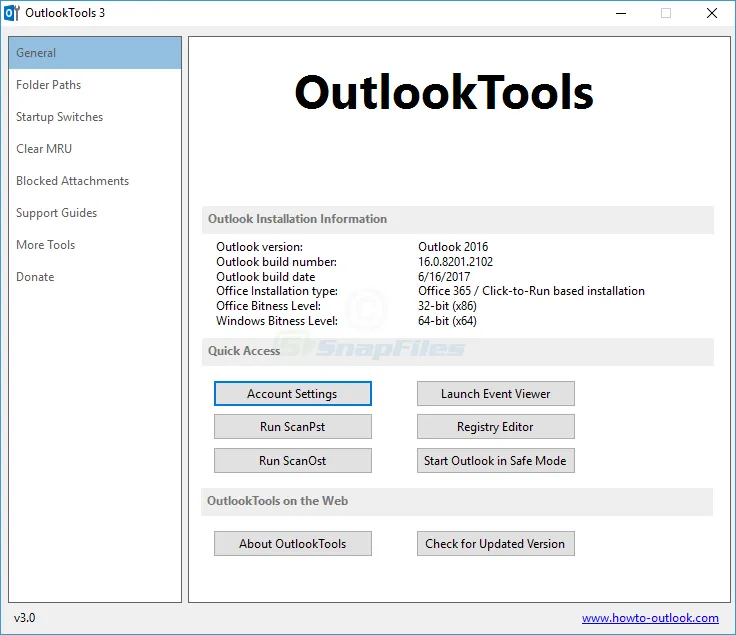This screenshot has height=635, width=736.
Task: Click the Outlook 2016 version value
Action: tap(453, 247)
